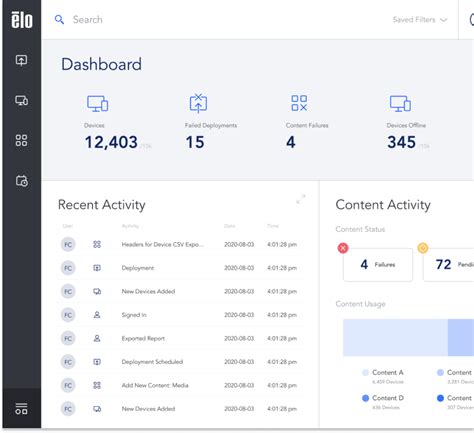
Task: Click content icon on Headers for Device CSV row
Action: [97, 245]
